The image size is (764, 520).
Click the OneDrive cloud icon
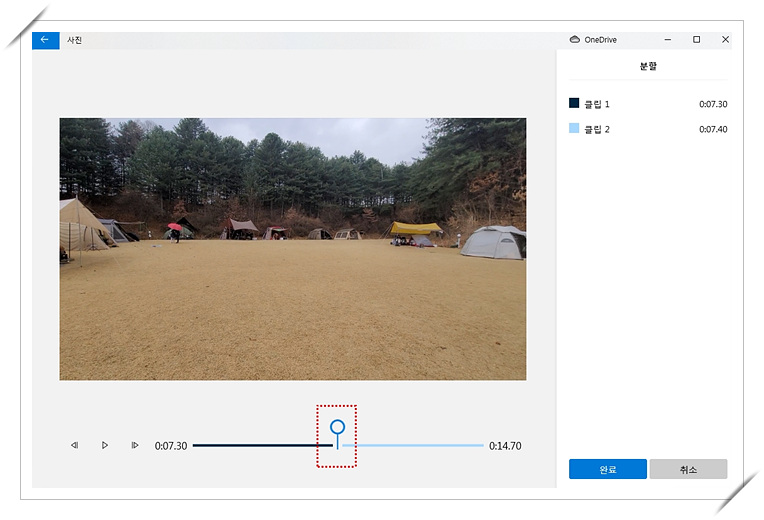pos(575,39)
